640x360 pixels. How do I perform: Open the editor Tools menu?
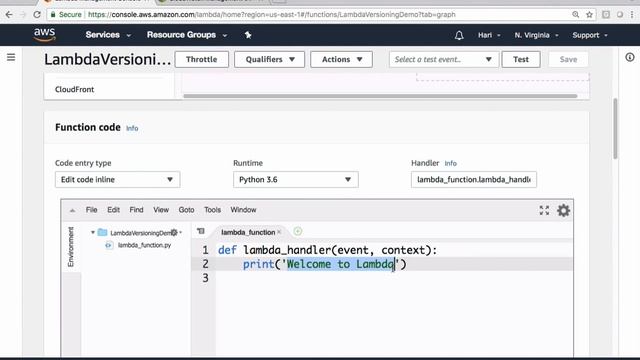click(212, 210)
